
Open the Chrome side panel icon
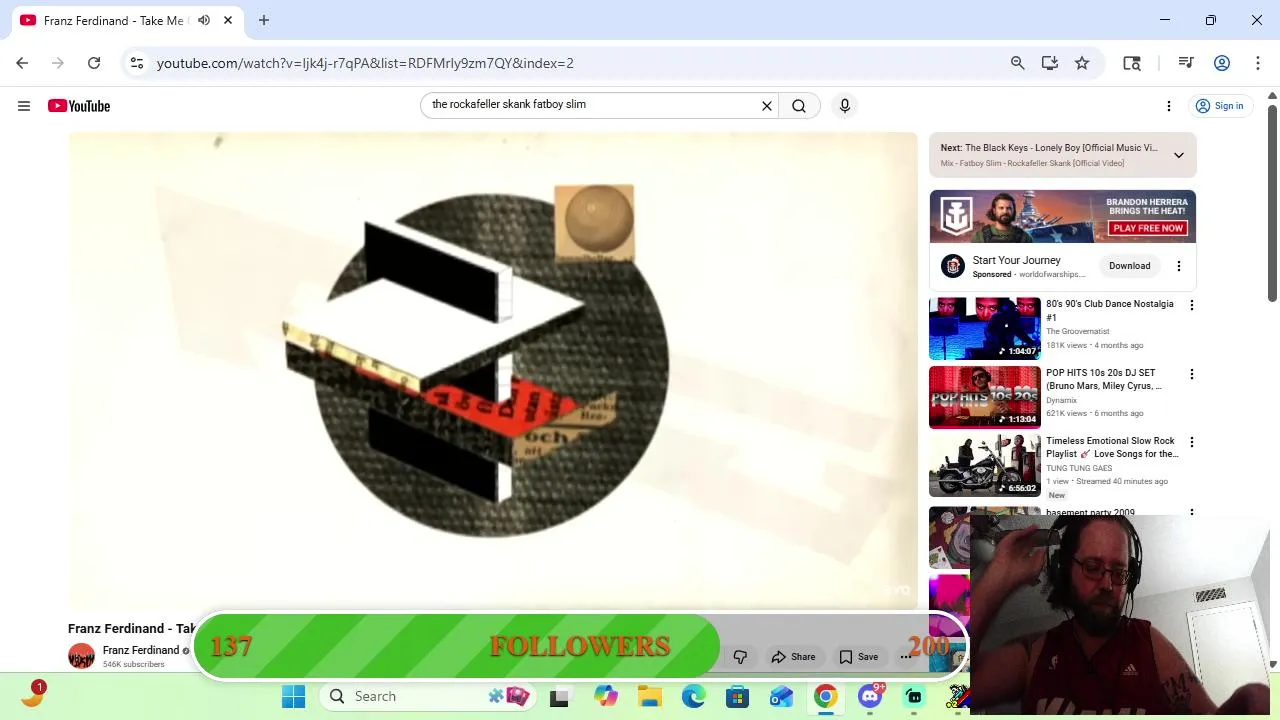[x=1132, y=63]
